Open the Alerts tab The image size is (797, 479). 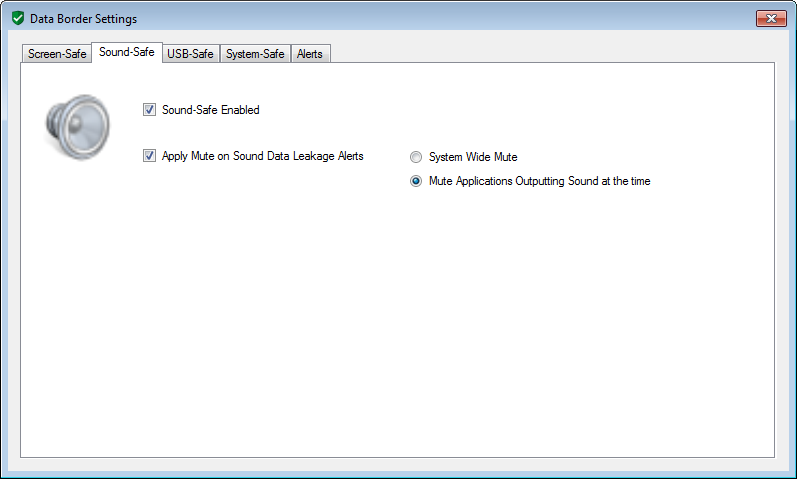click(310, 54)
